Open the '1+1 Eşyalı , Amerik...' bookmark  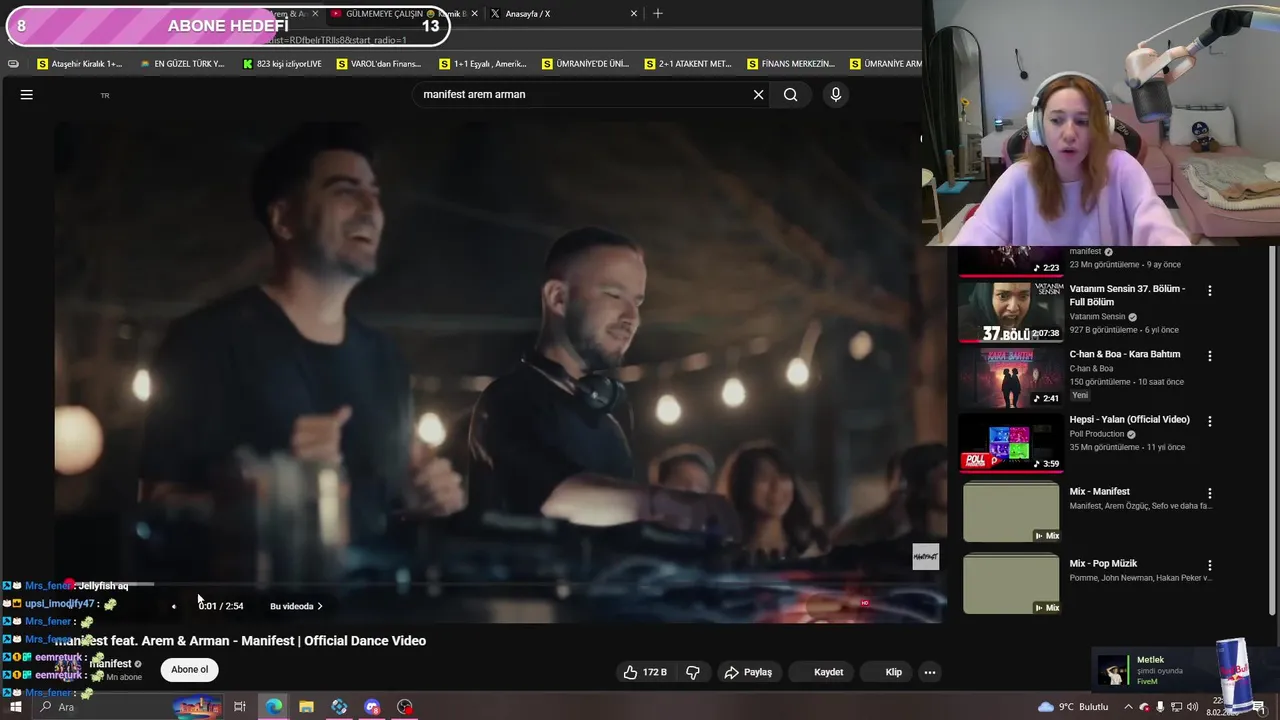483,64
